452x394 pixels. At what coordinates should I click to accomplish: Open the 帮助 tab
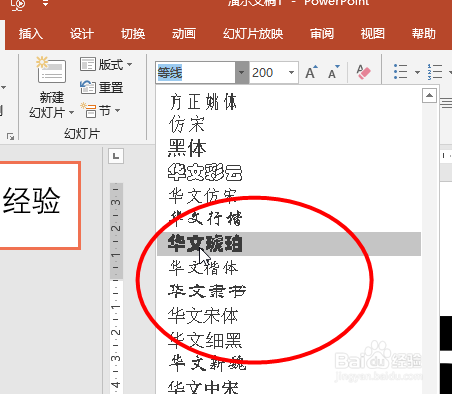click(424, 34)
